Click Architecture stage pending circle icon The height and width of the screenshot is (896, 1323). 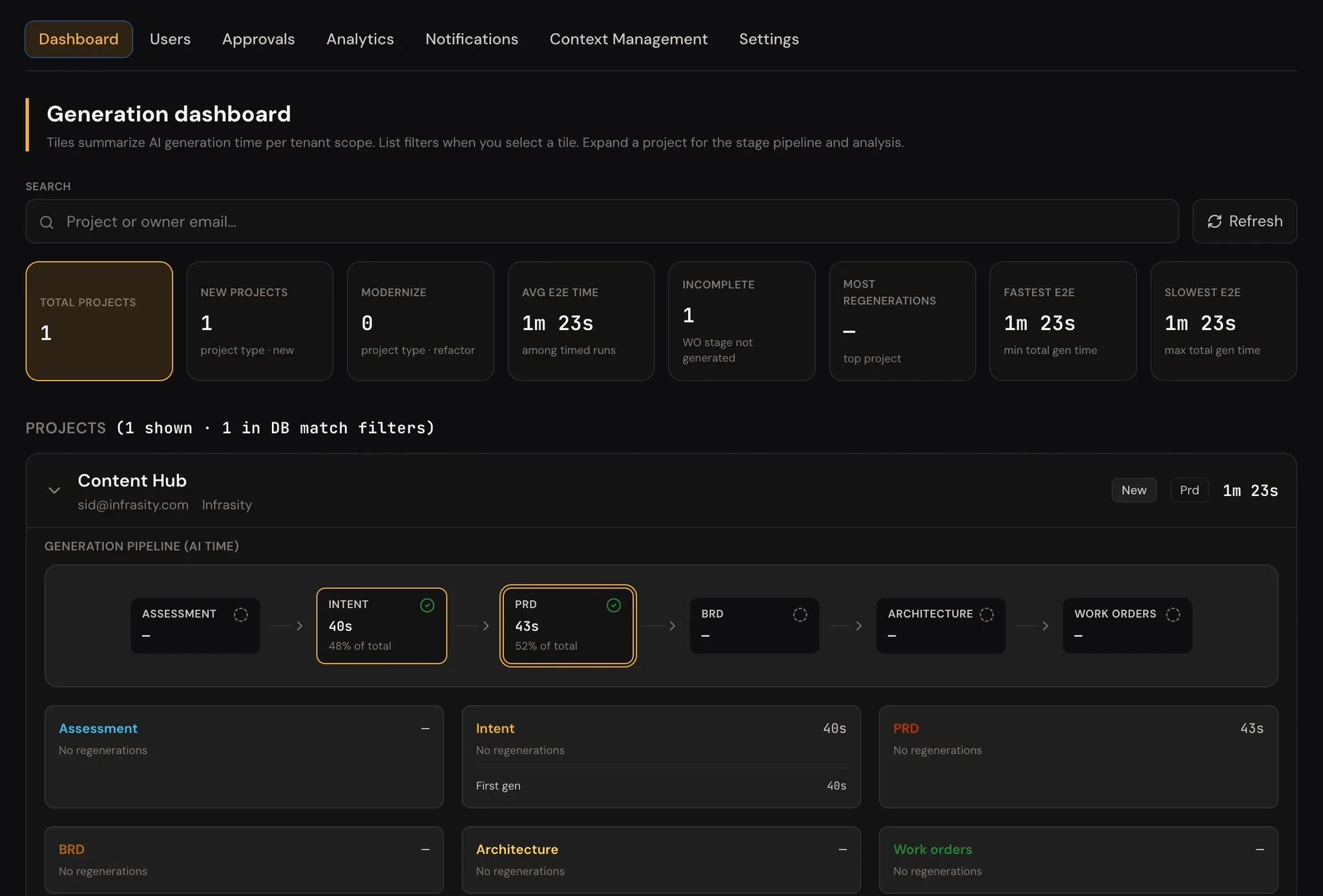click(x=986, y=614)
